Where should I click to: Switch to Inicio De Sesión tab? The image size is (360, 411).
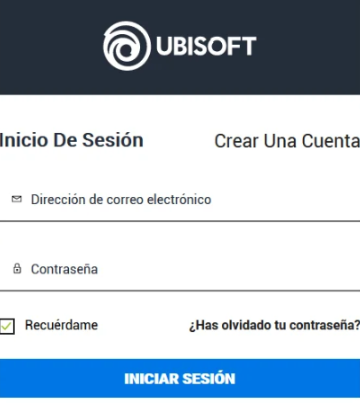pos(72,140)
